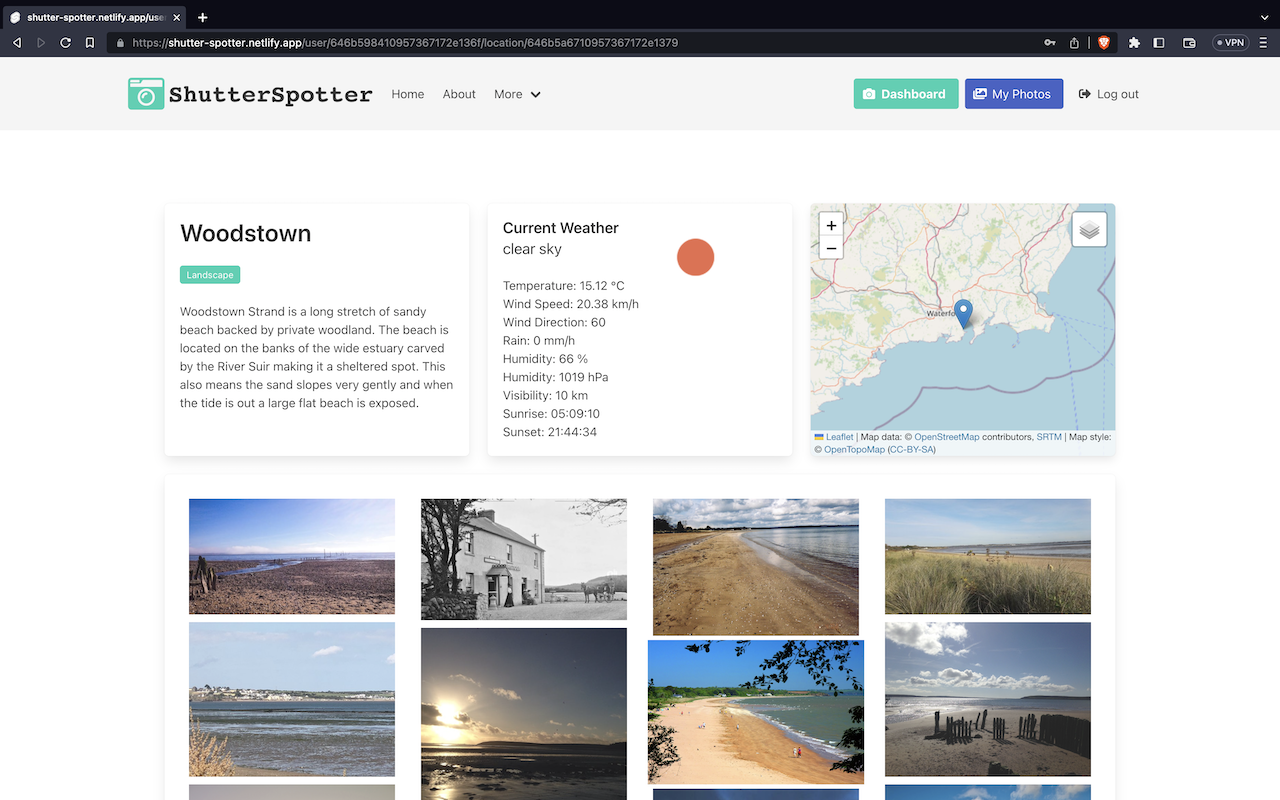Screen dimensions: 1280x800
Task: Zoom out on the map with the minus icon
Action: [830, 248]
